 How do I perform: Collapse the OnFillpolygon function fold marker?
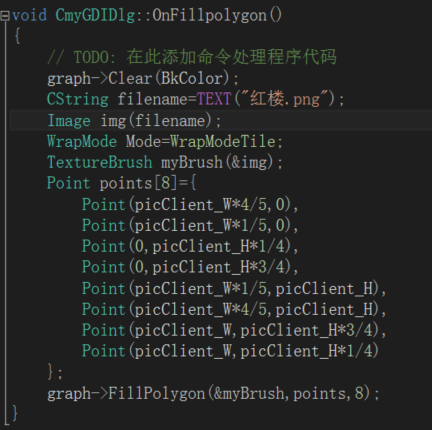coord(5,16)
